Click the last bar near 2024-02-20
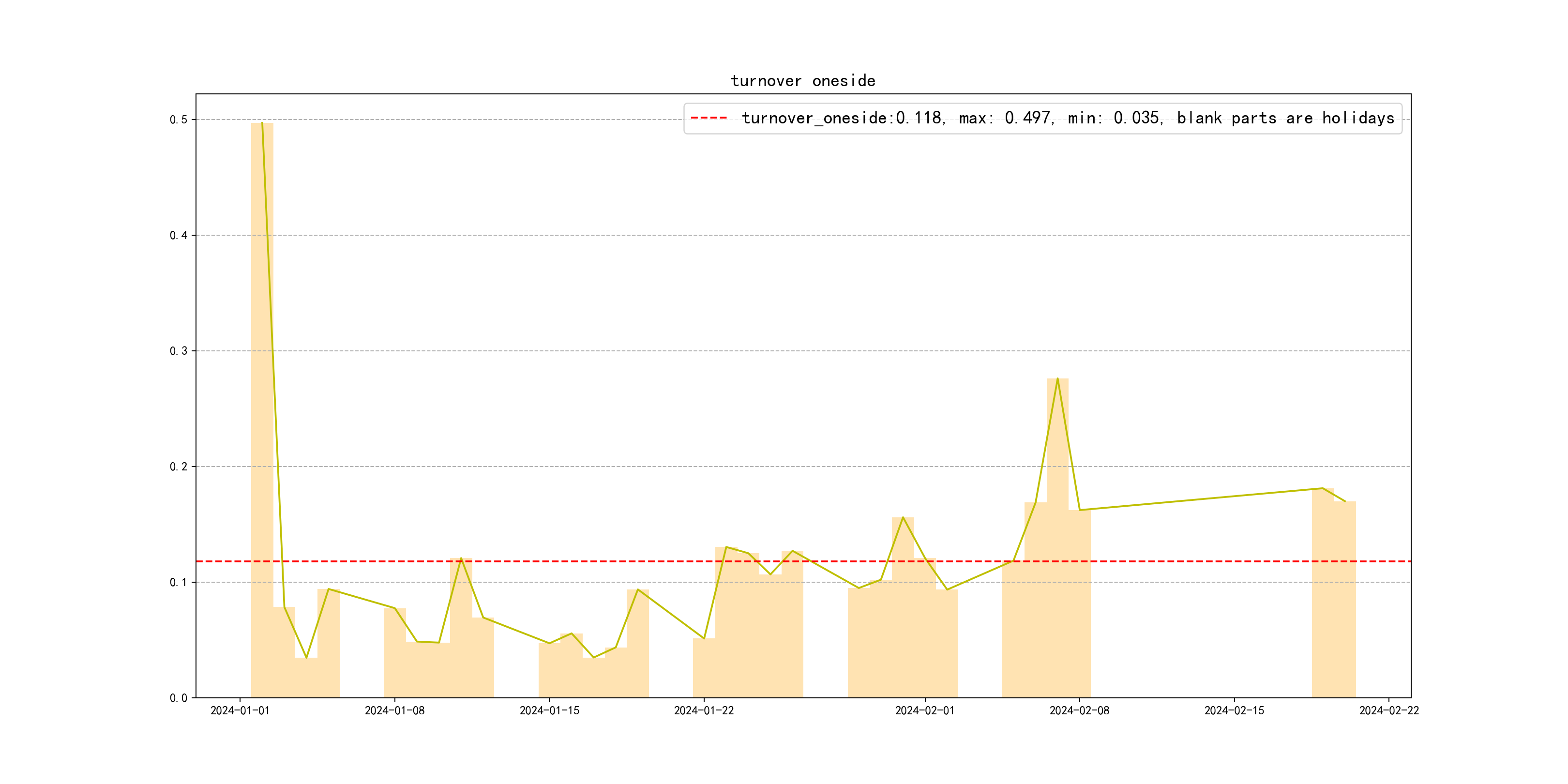Image resolution: width=1568 pixels, height=784 pixels. click(x=1344, y=600)
